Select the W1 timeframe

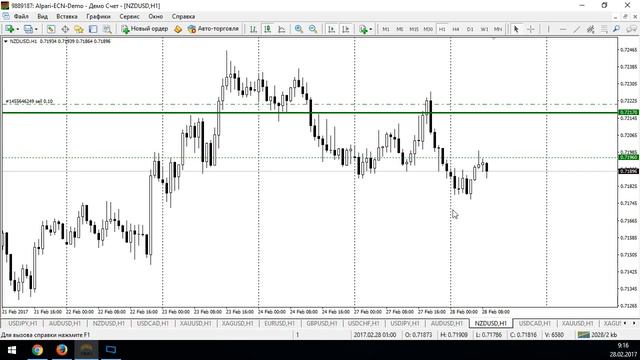click(x=484, y=29)
